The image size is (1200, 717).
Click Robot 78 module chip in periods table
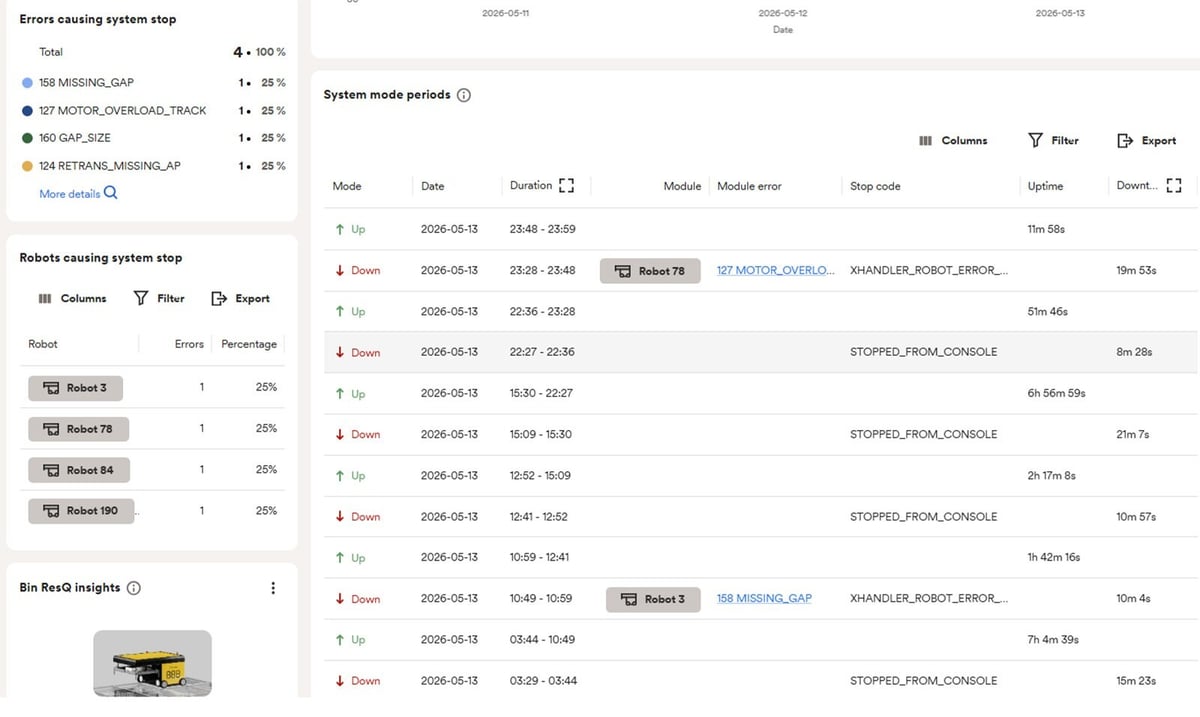(650, 271)
